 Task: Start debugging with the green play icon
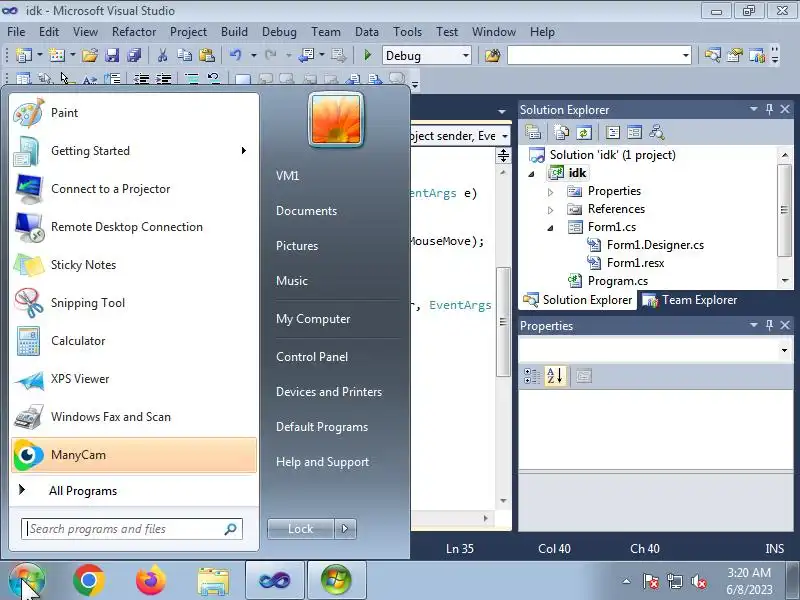367,55
